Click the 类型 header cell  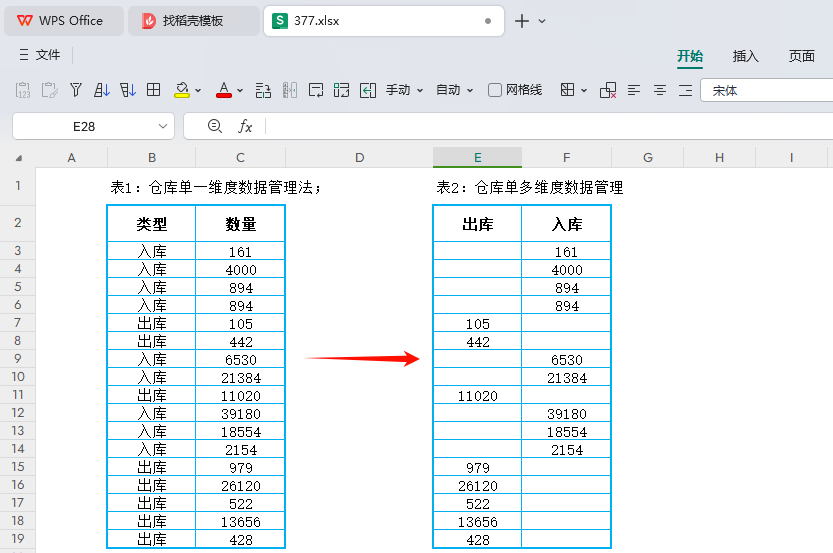(x=151, y=224)
